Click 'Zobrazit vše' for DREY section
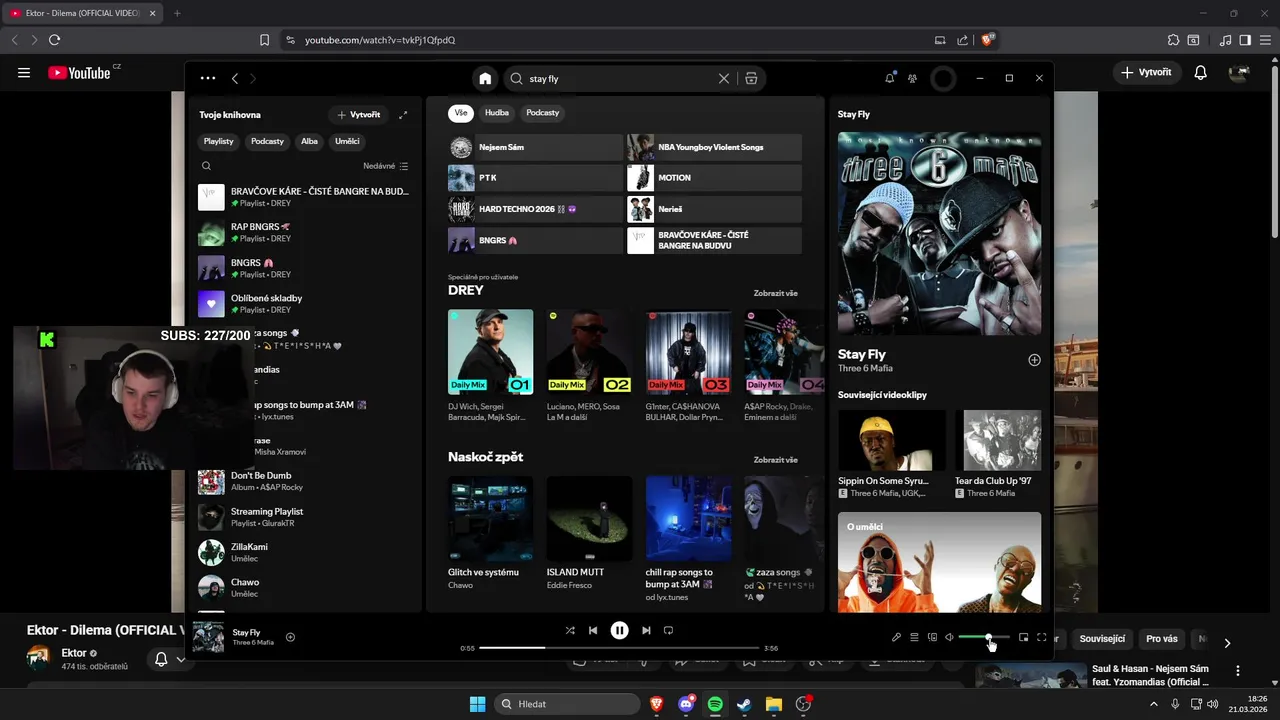This screenshot has width=1280, height=720. tap(775, 293)
